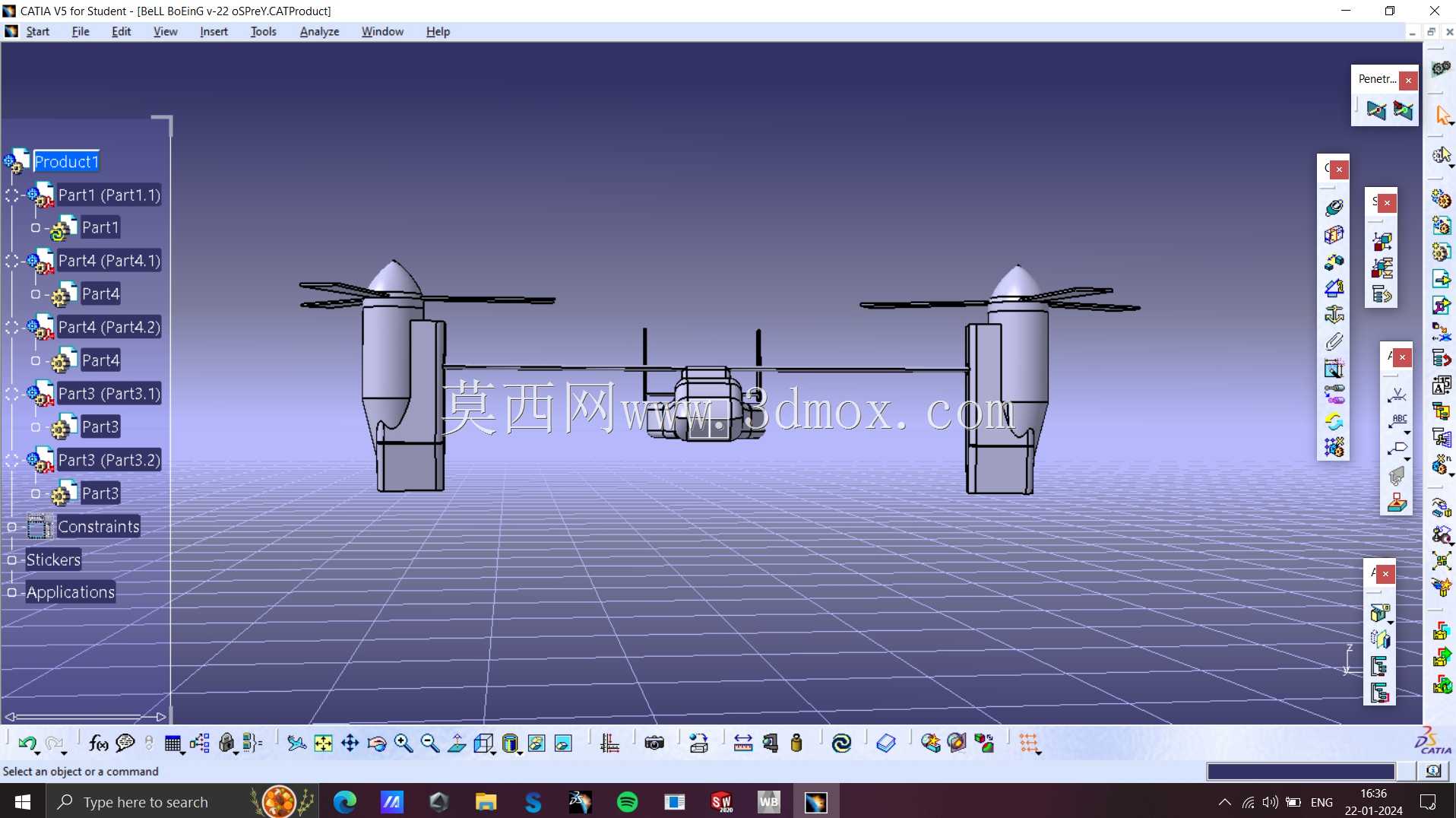This screenshot has height=818, width=1456.
Task: Open the Tools menu
Action: pos(263,31)
